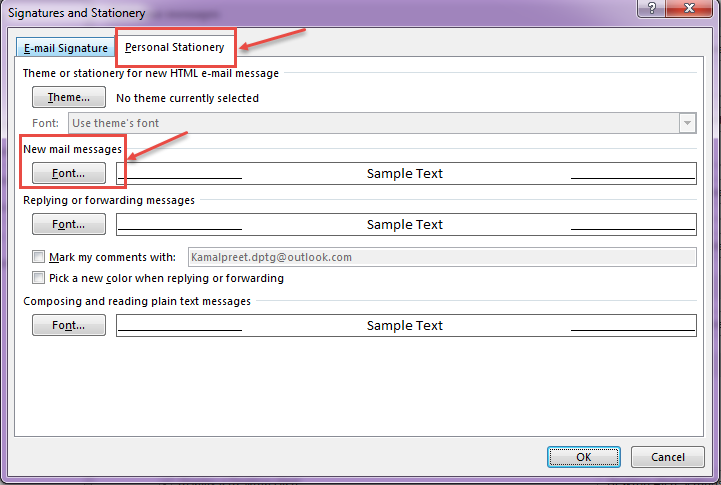The height and width of the screenshot is (485, 721).
Task: Expand the Use theme's font dropdown arrow
Action: click(687, 123)
